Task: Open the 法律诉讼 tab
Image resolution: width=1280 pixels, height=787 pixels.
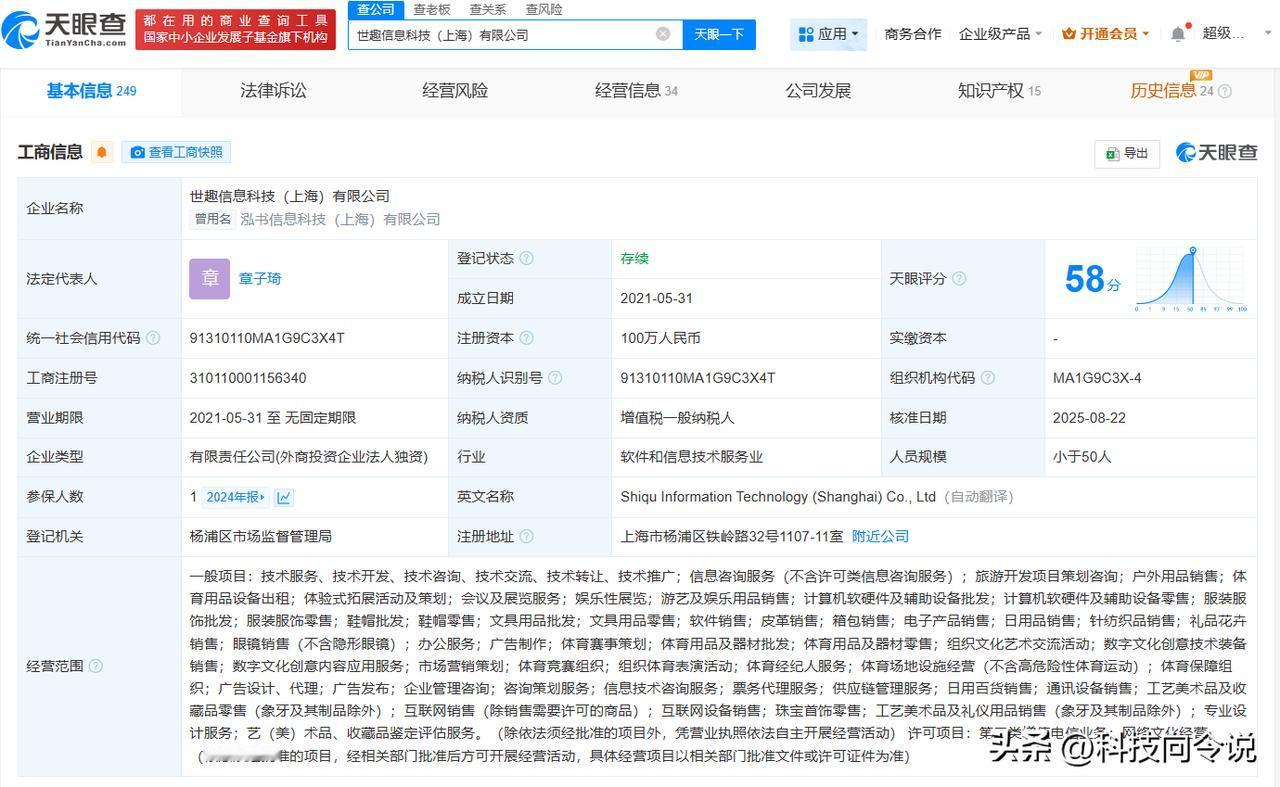Action: tap(273, 91)
